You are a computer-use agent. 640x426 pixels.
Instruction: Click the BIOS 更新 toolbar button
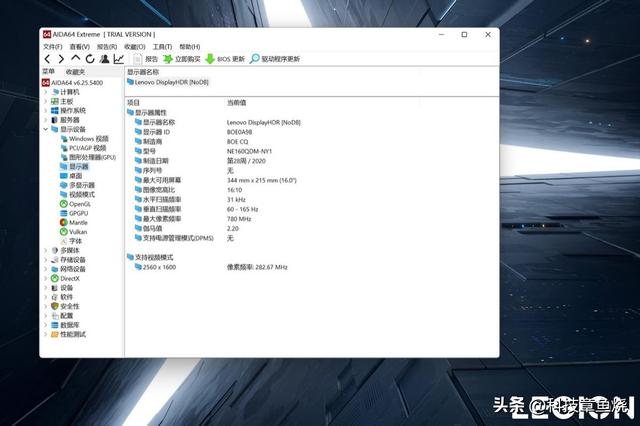pos(225,59)
